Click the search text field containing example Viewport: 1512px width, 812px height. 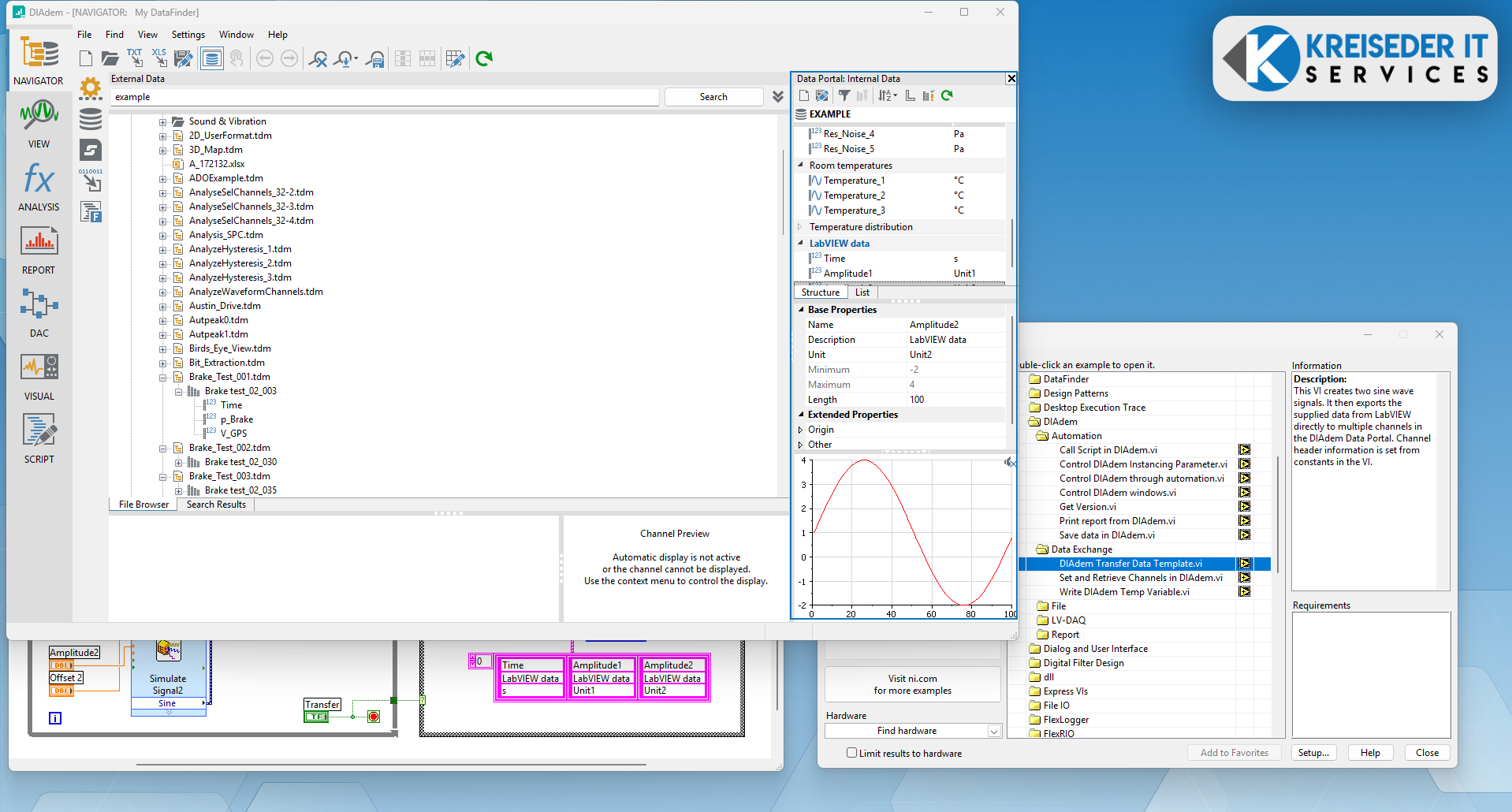click(384, 97)
